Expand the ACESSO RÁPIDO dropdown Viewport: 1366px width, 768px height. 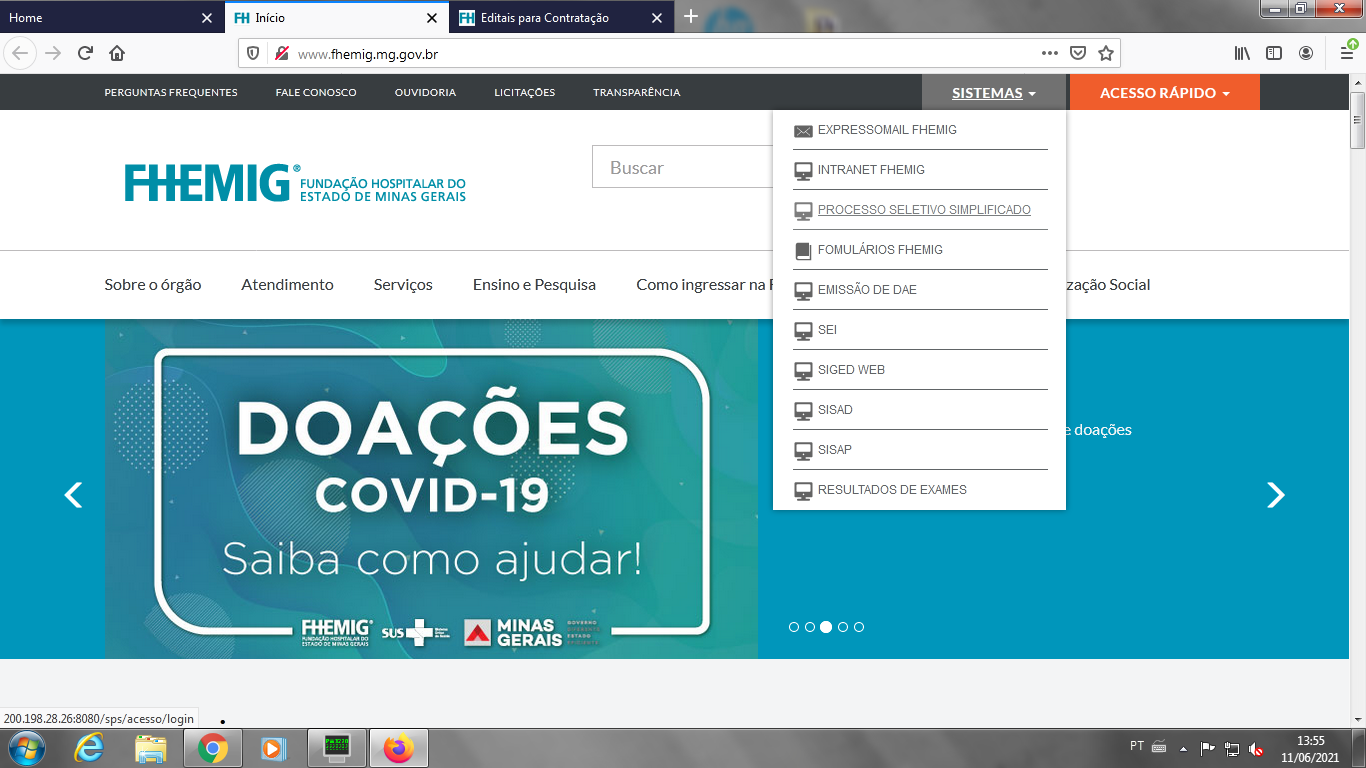(x=1164, y=93)
